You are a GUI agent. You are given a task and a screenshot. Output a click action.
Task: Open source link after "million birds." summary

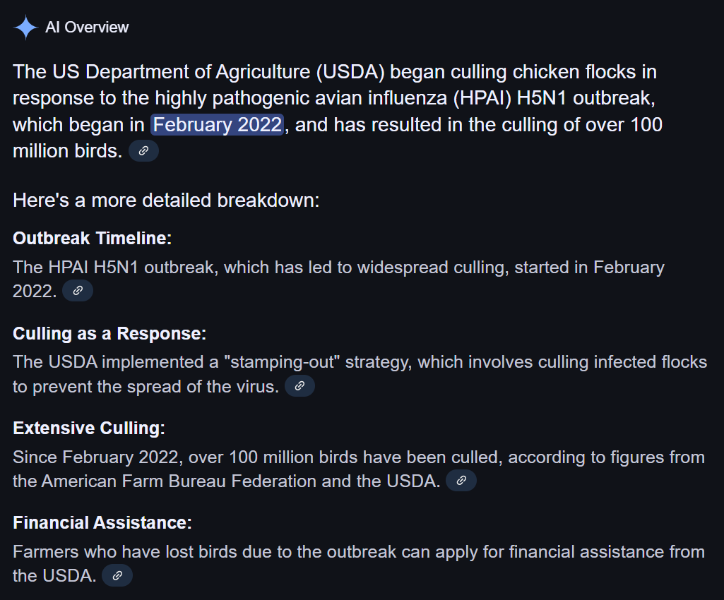[x=144, y=151]
